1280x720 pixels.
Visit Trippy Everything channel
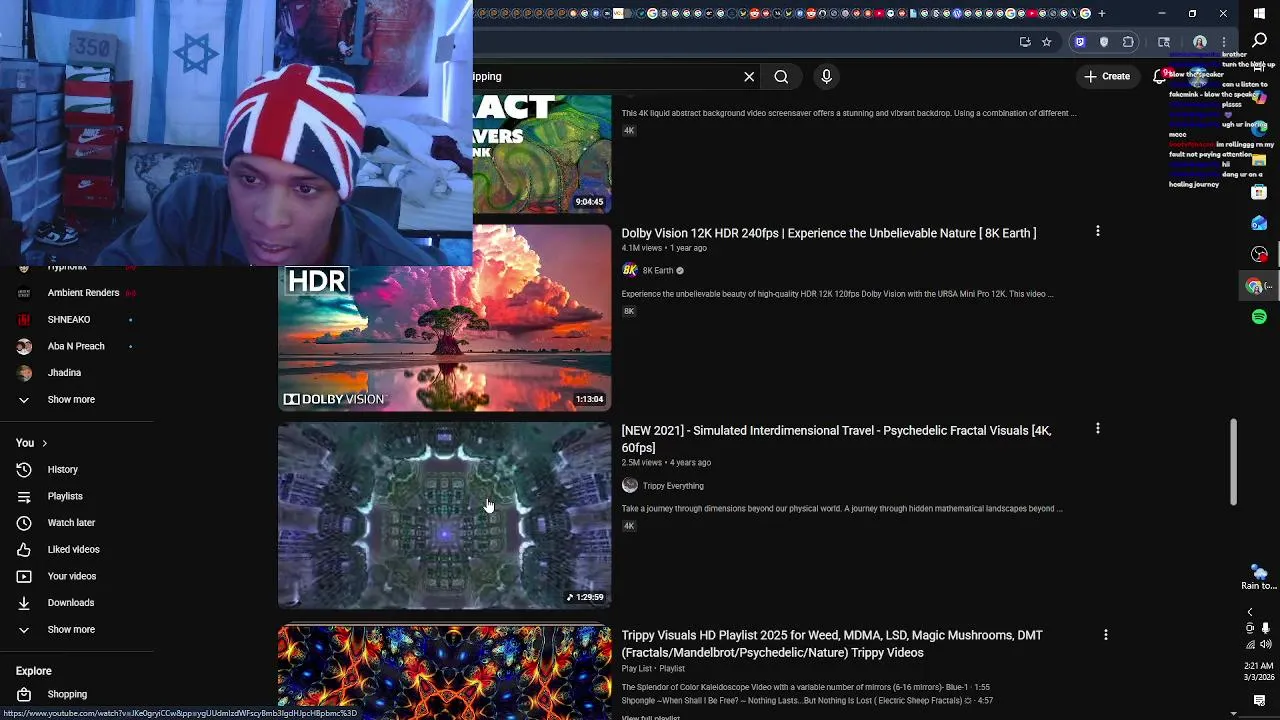tap(673, 486)
